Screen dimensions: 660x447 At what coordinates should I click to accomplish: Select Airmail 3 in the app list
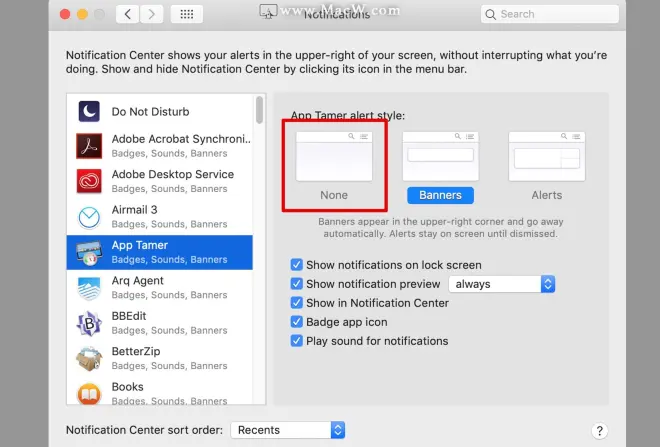pos(160,217)
